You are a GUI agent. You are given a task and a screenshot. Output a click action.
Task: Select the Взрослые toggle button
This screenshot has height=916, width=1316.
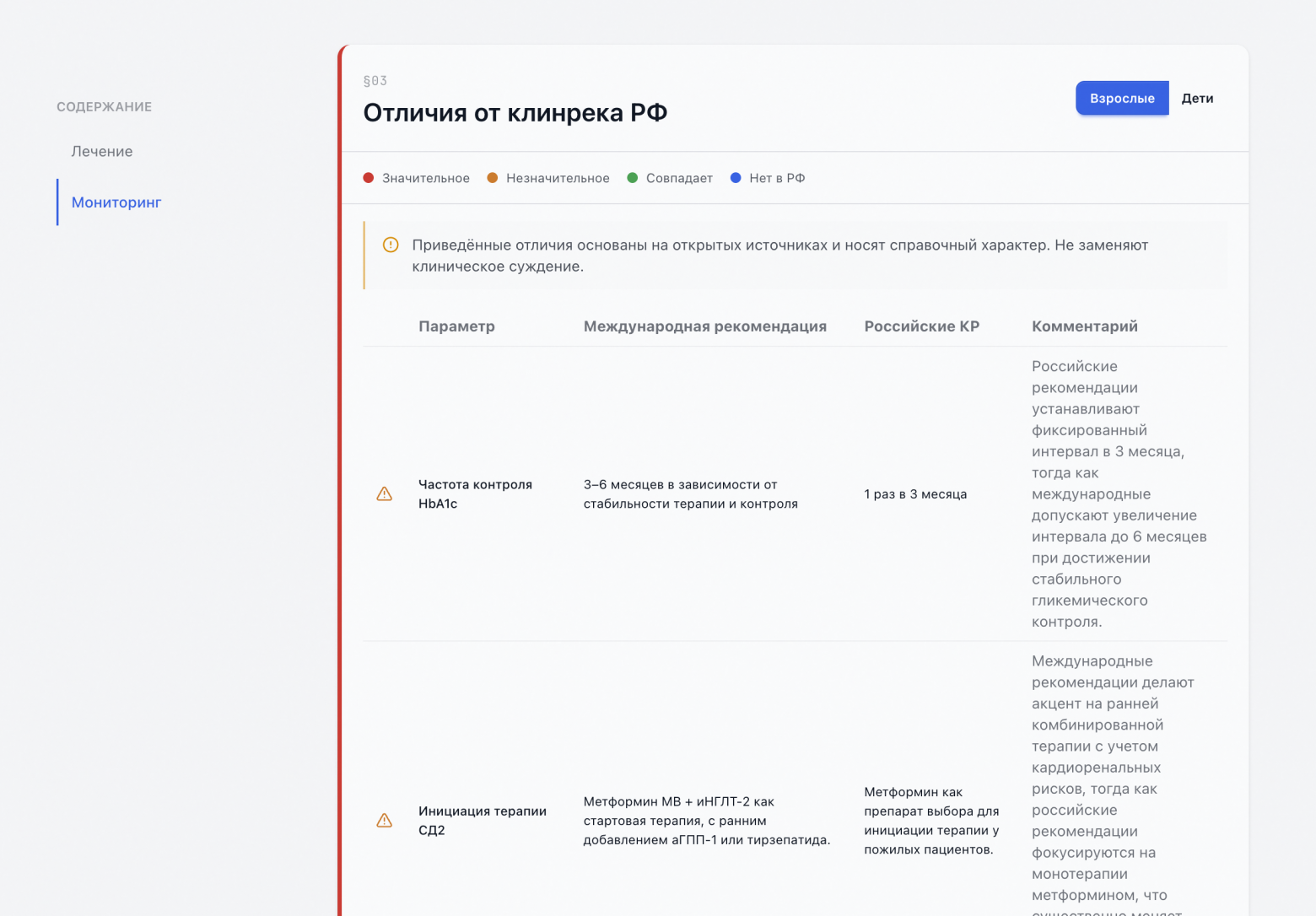click(1122, 98)
